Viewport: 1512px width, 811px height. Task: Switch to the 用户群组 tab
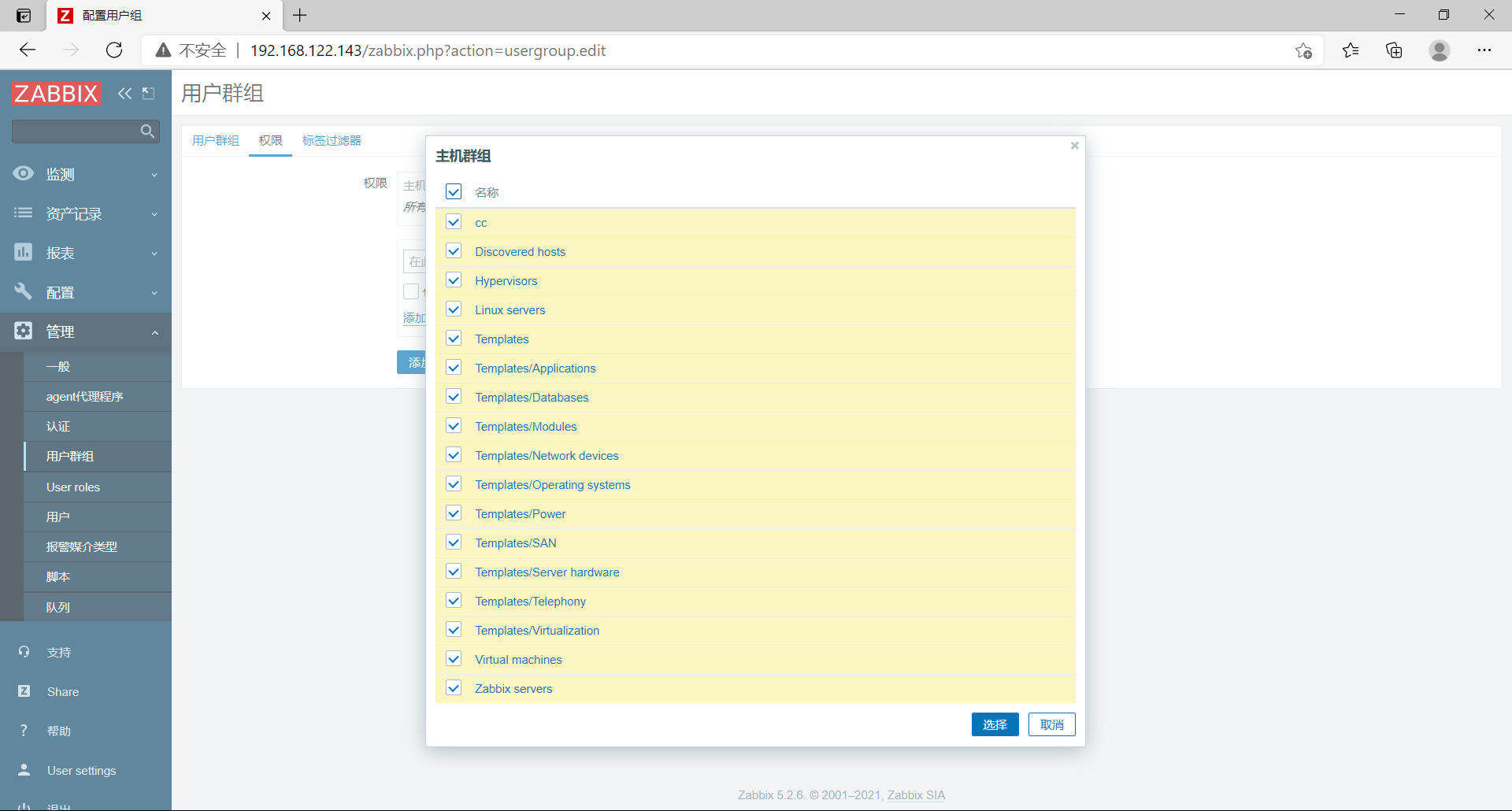pos(215,140)
